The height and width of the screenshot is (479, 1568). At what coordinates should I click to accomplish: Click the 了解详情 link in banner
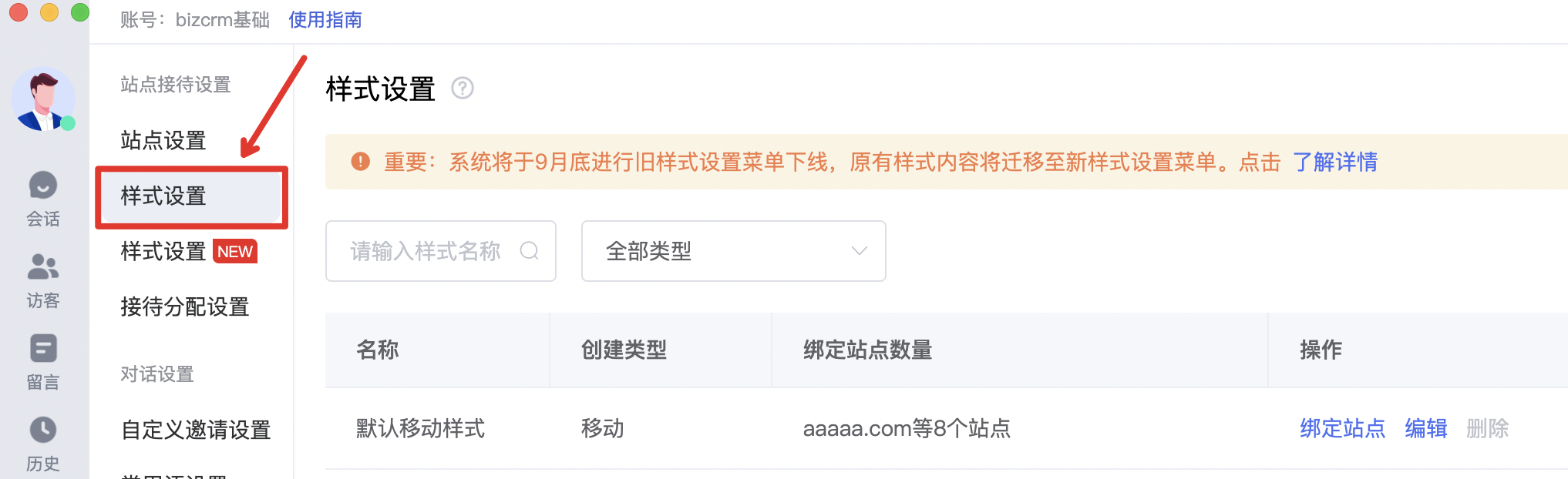pyautogui.click(x=1335, y=162)
